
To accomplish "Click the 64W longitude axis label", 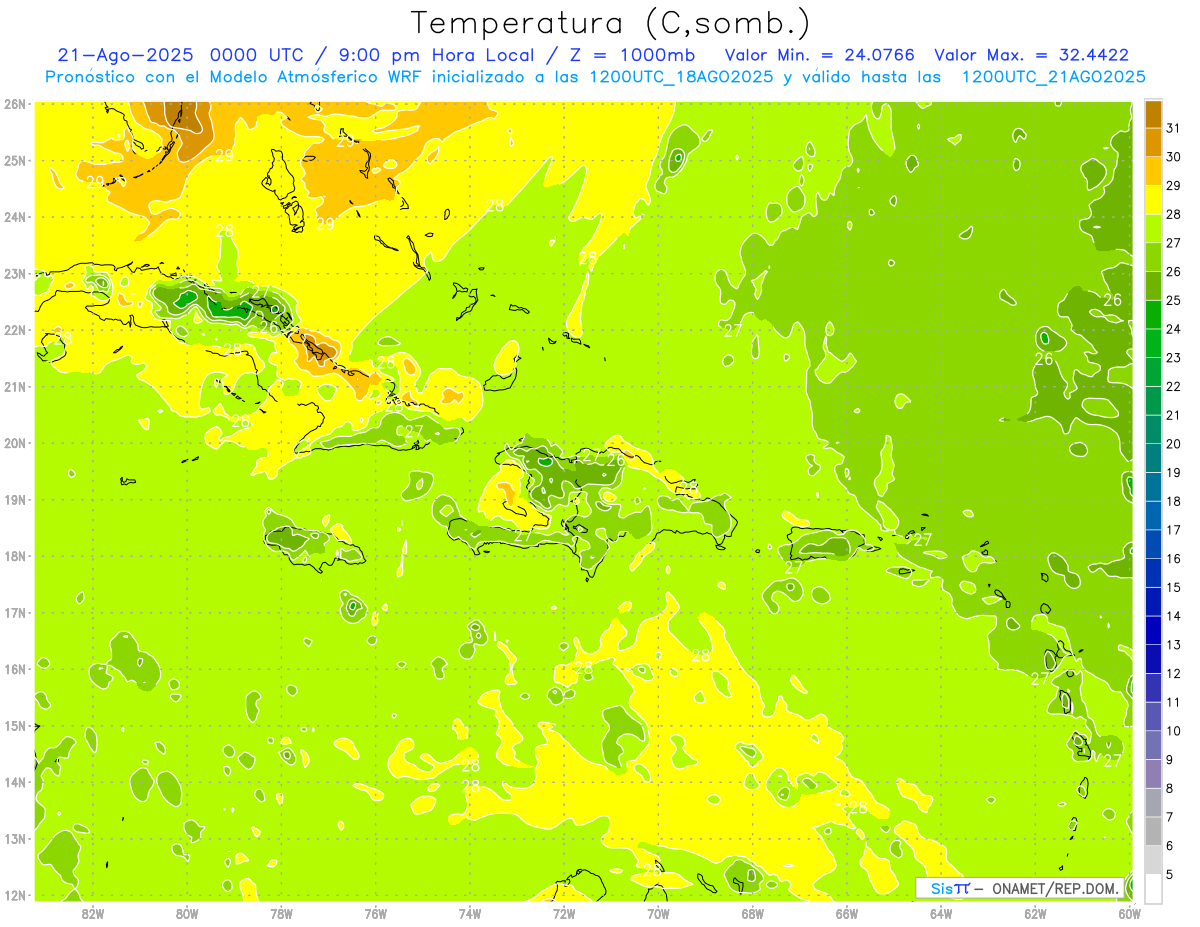I will 941,913.
